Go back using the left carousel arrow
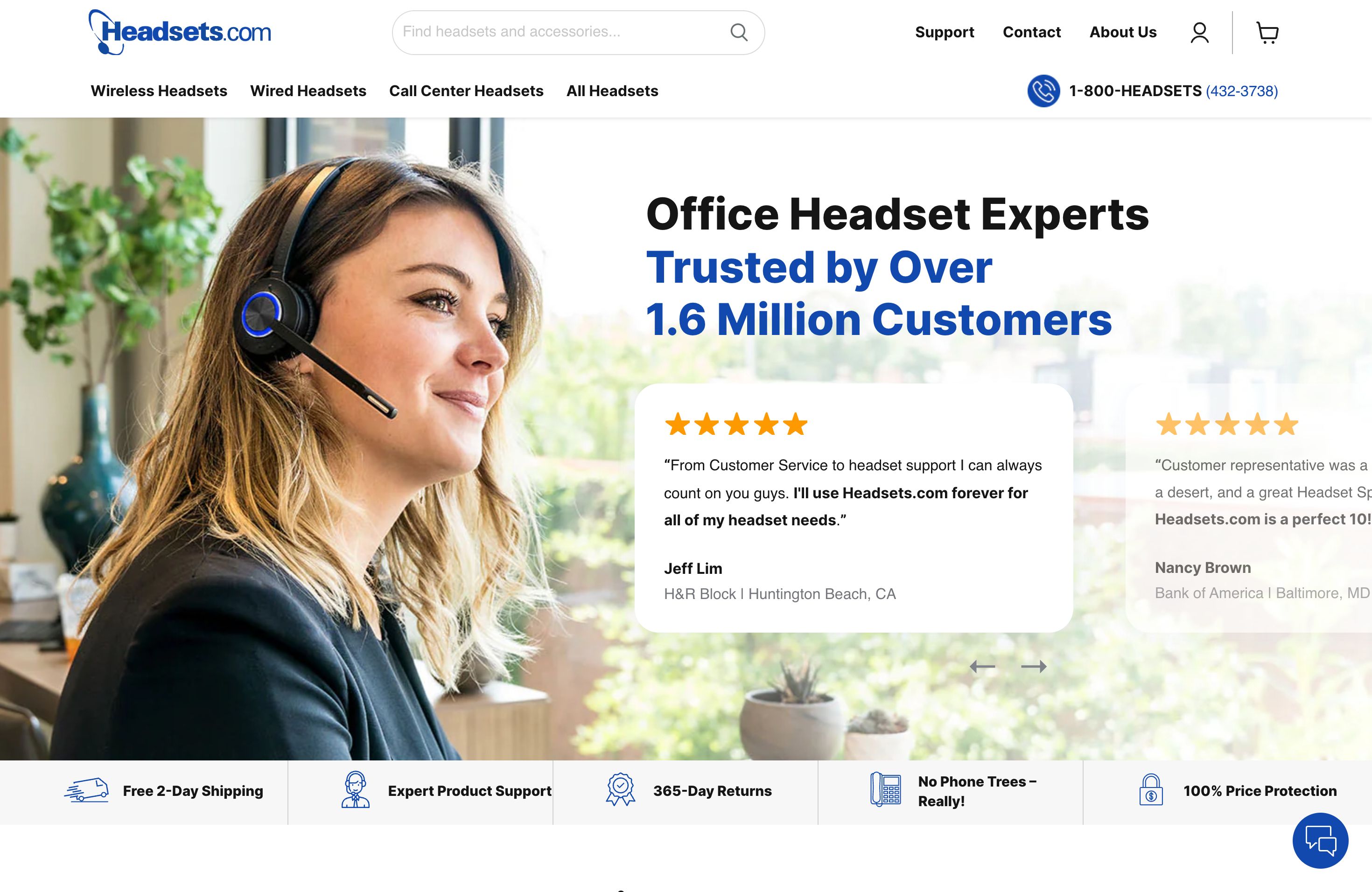The height and width of the screenshot is (892, 1372). pyautogui.click(x=982, y=667)
